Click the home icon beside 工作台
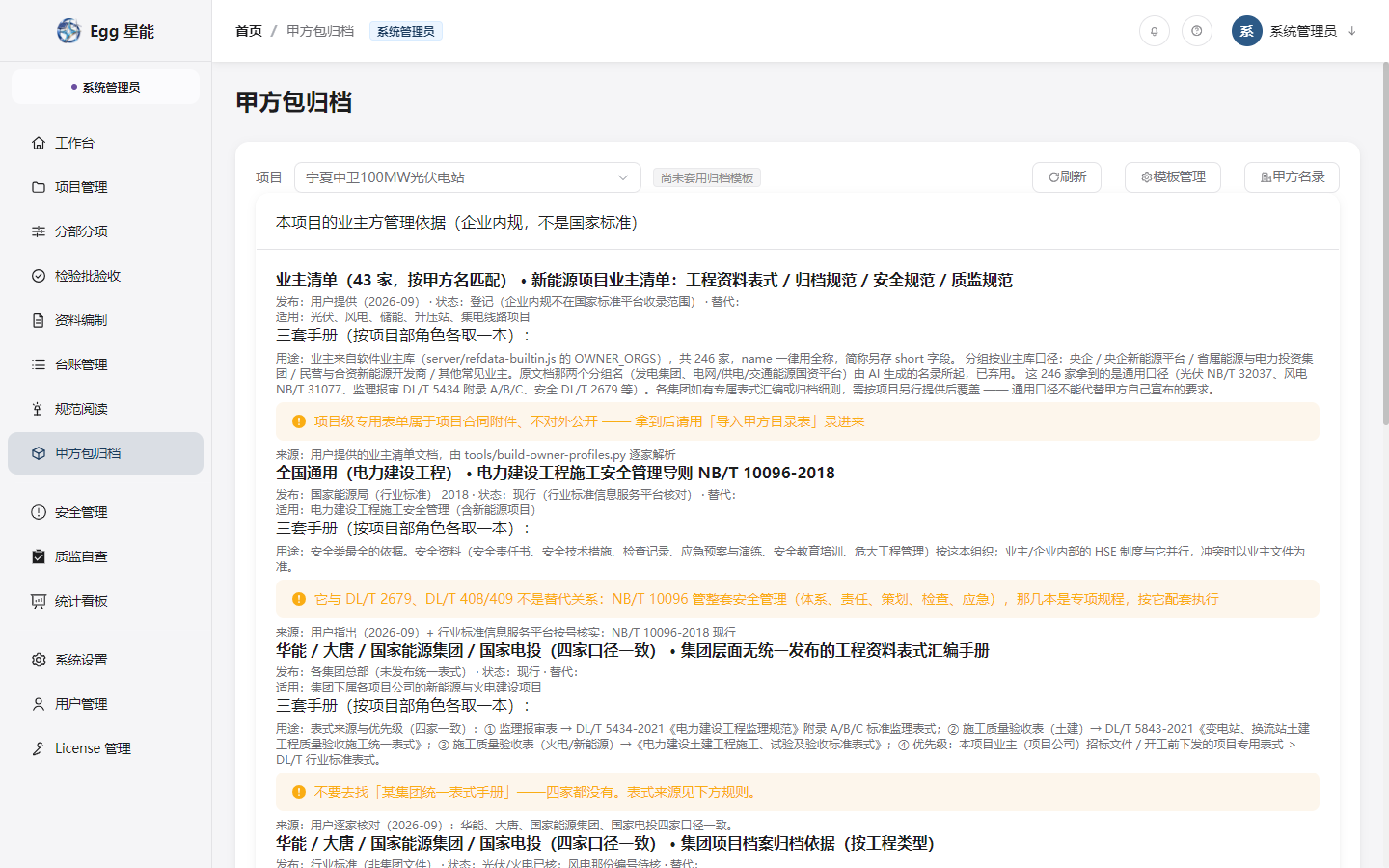 tap(39, 143)
